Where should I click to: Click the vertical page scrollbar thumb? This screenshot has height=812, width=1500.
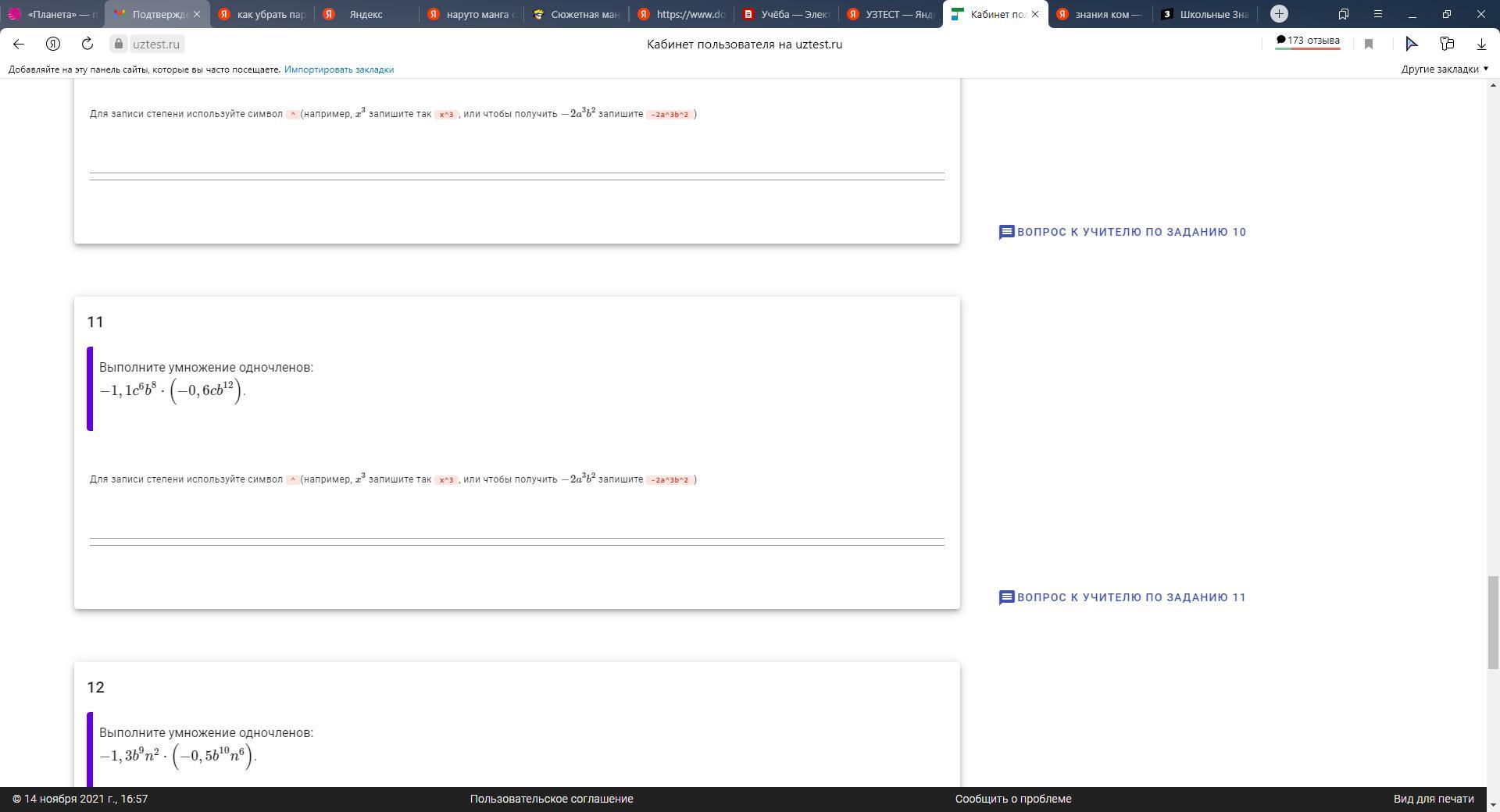tap(1493, 622)
